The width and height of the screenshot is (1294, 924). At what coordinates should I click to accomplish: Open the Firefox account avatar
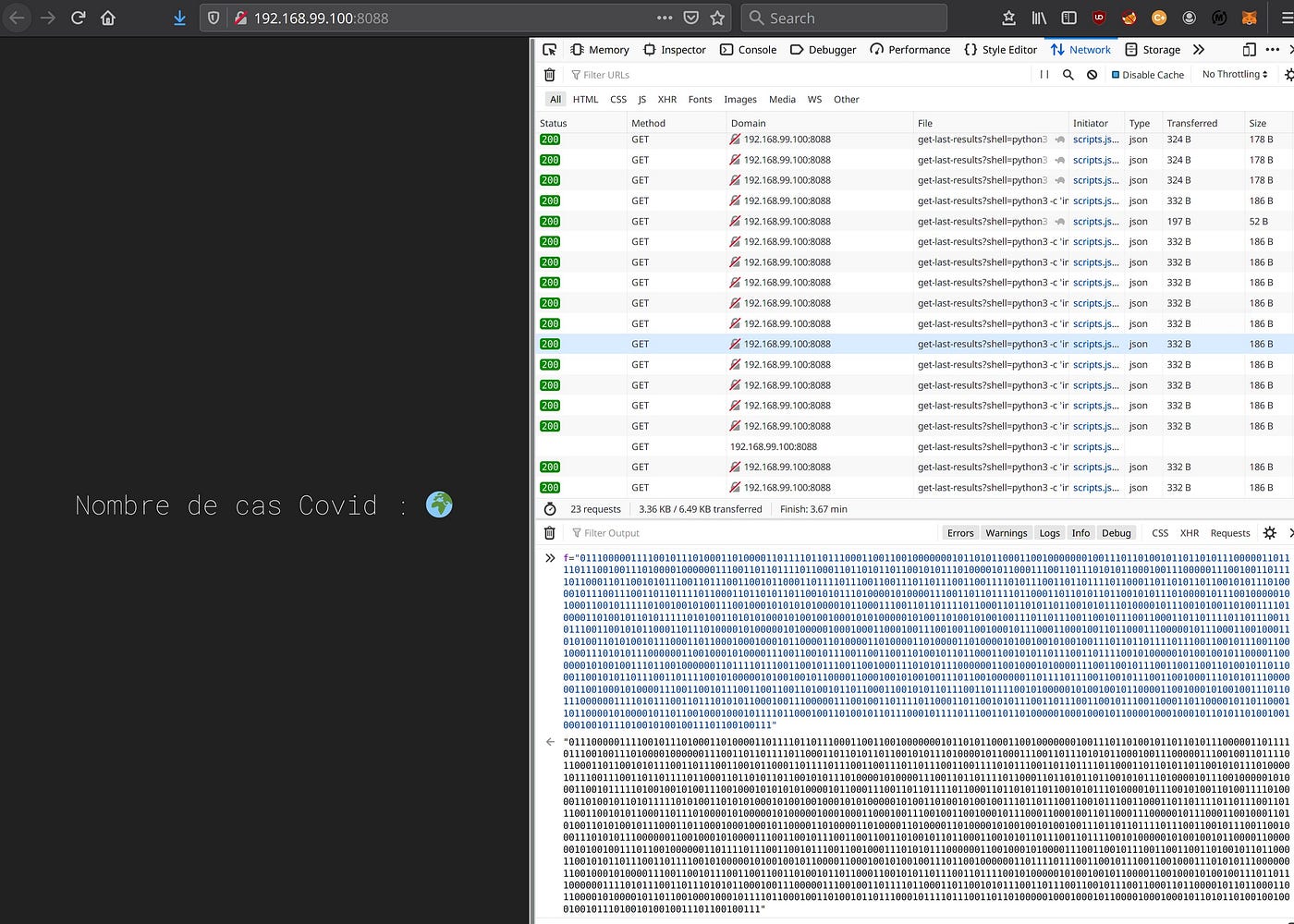(x=1189, y=18)
